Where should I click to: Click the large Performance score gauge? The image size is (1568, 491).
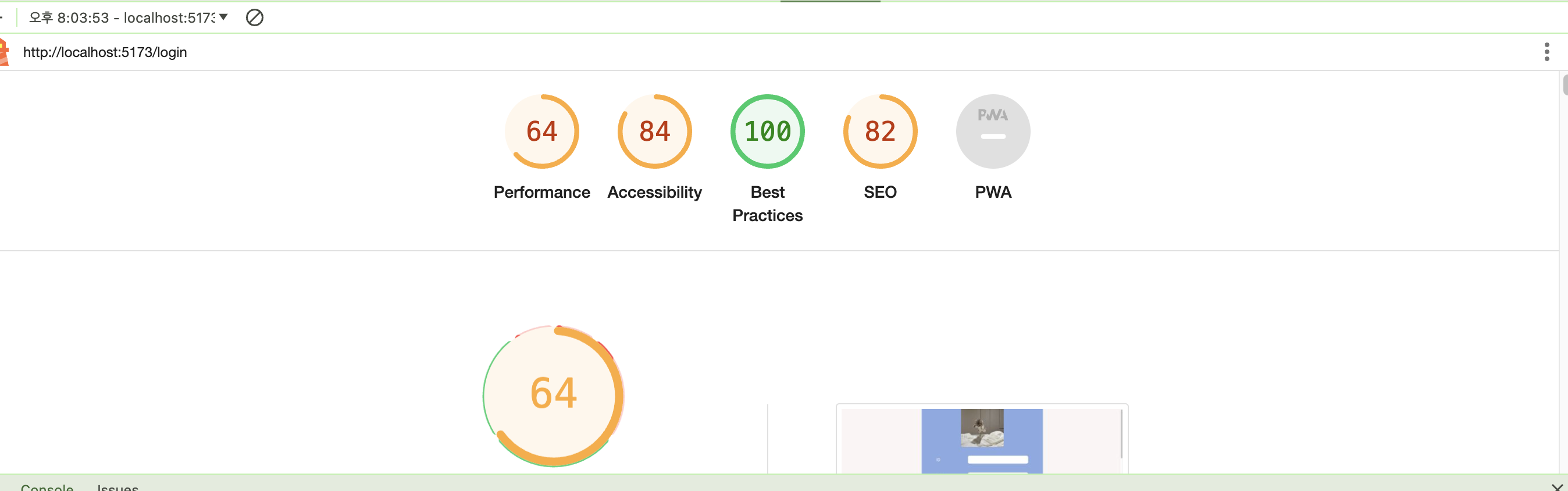(553, 396)
